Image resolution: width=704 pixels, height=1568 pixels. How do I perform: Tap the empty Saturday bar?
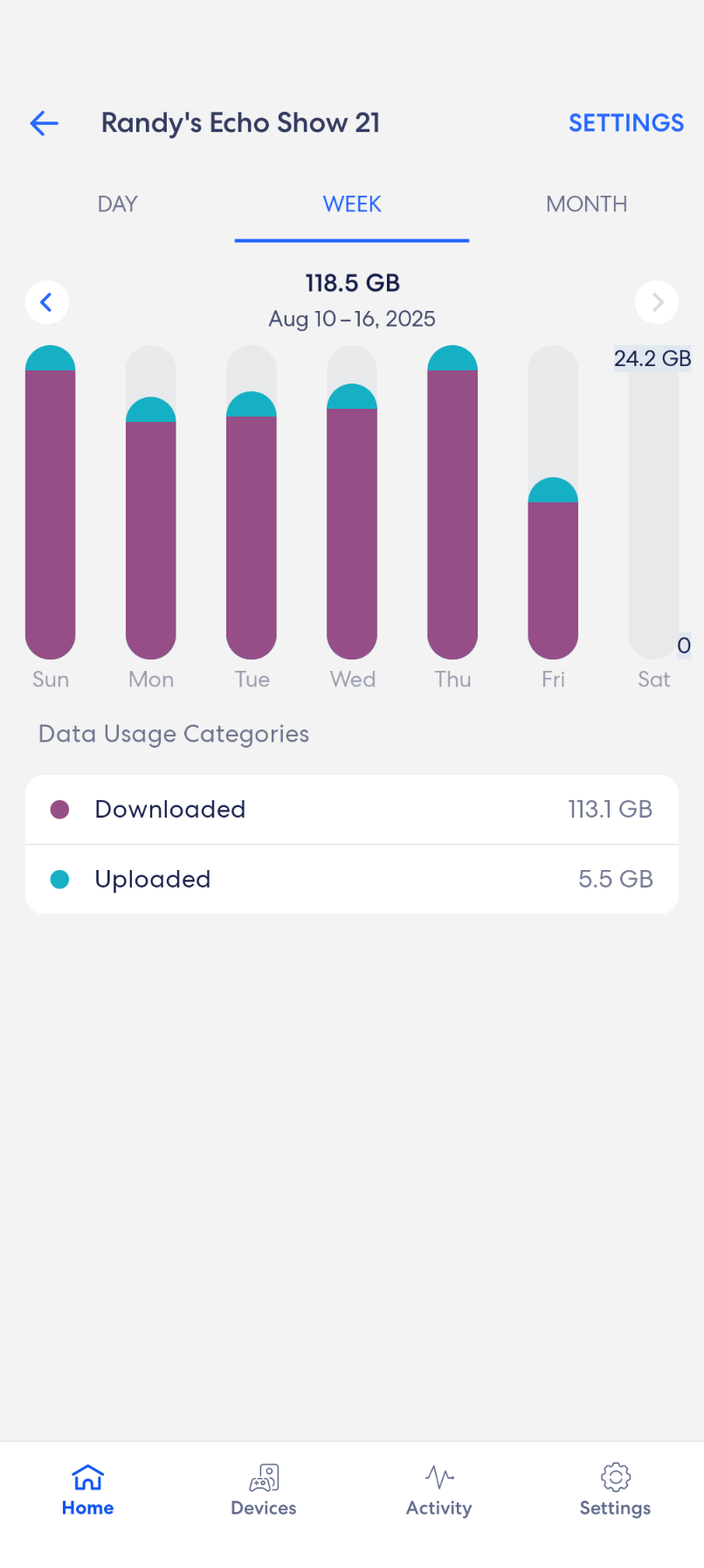pyautogui.click(x=653, y=502)
